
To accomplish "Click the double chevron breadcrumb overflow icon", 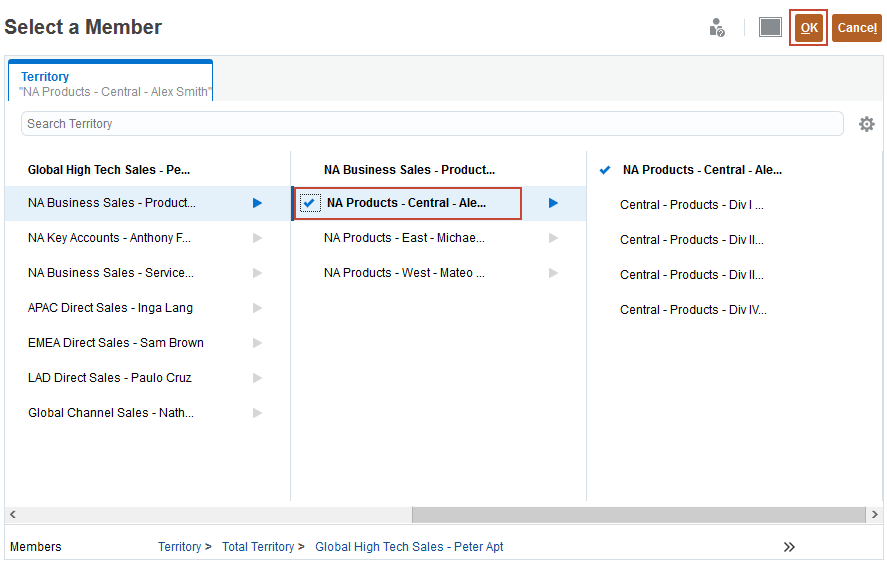I will [789, 547].
